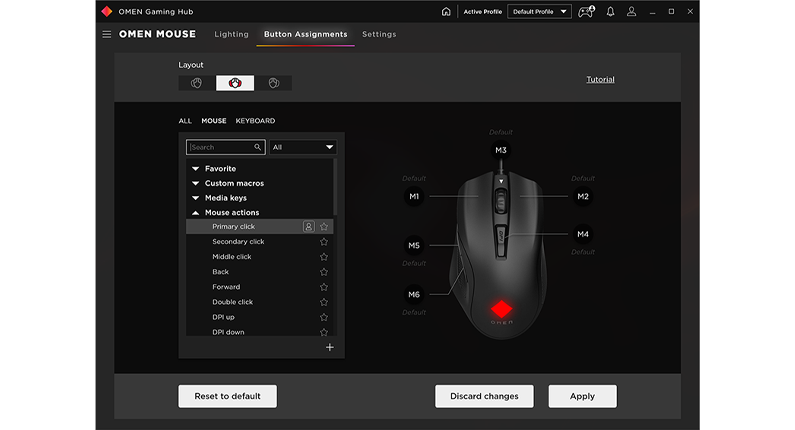The image size is (795, 430).
Task: Switch to the KEYBOARD filter tab
Action: tap(255, 121)
